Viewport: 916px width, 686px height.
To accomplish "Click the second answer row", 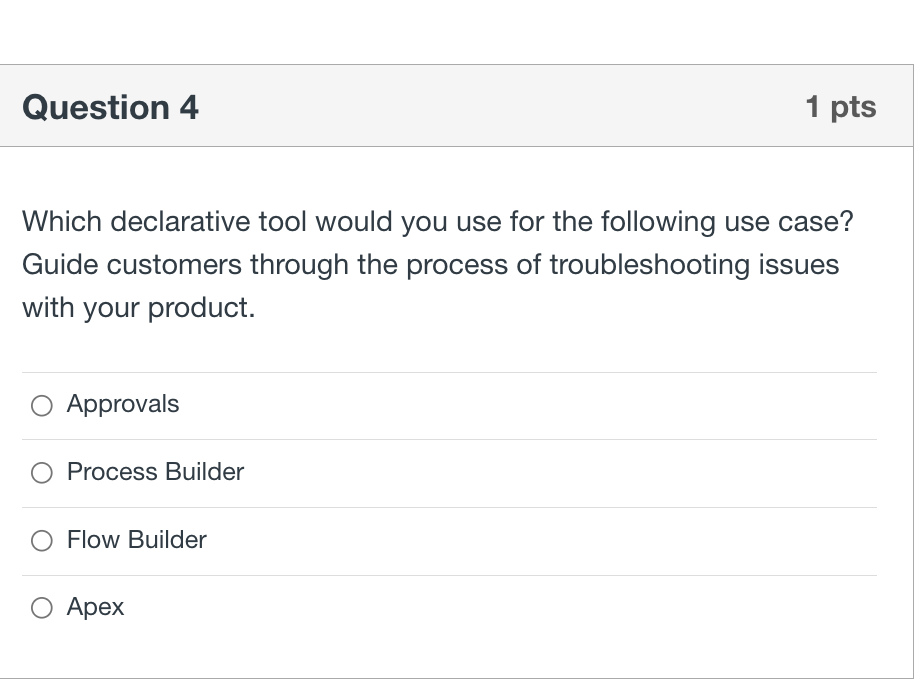I will coord(450,472).
